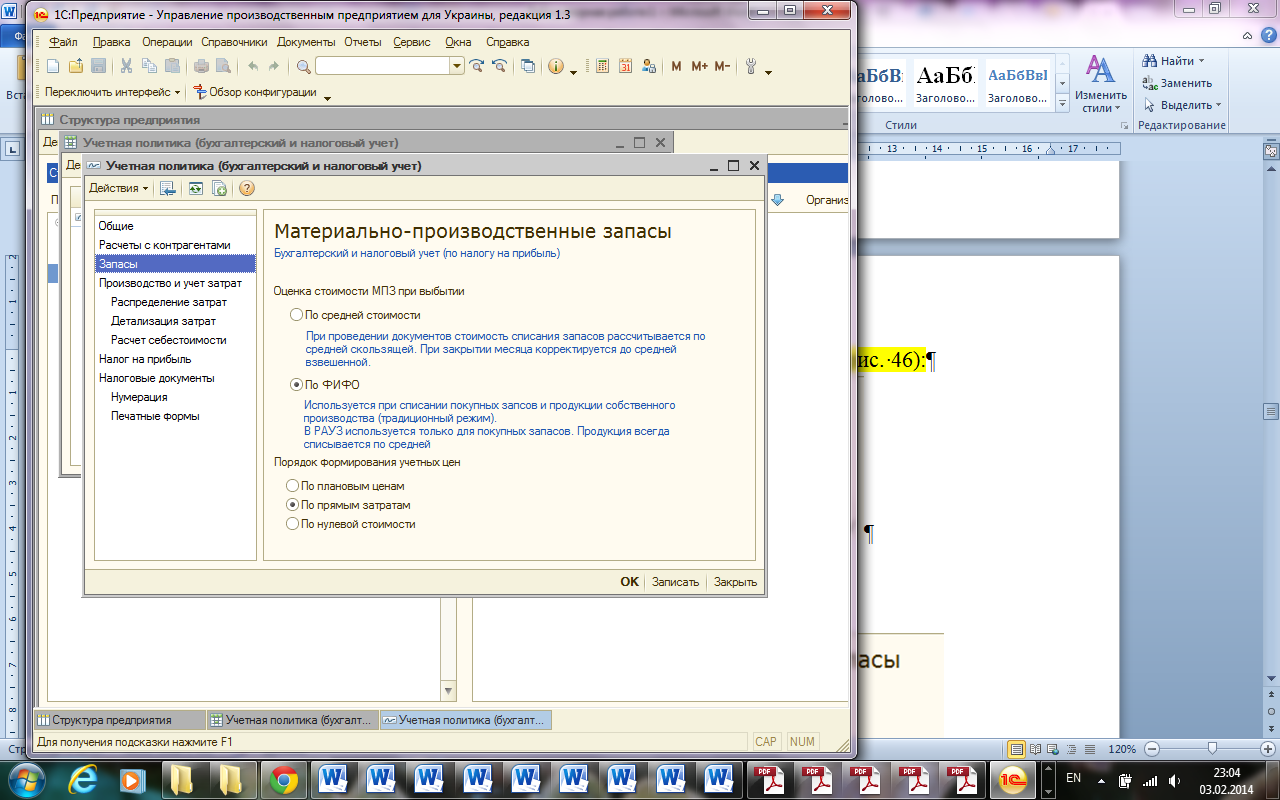Click the Paste clipboard icon in the 1C toolbar

[172, 66]
